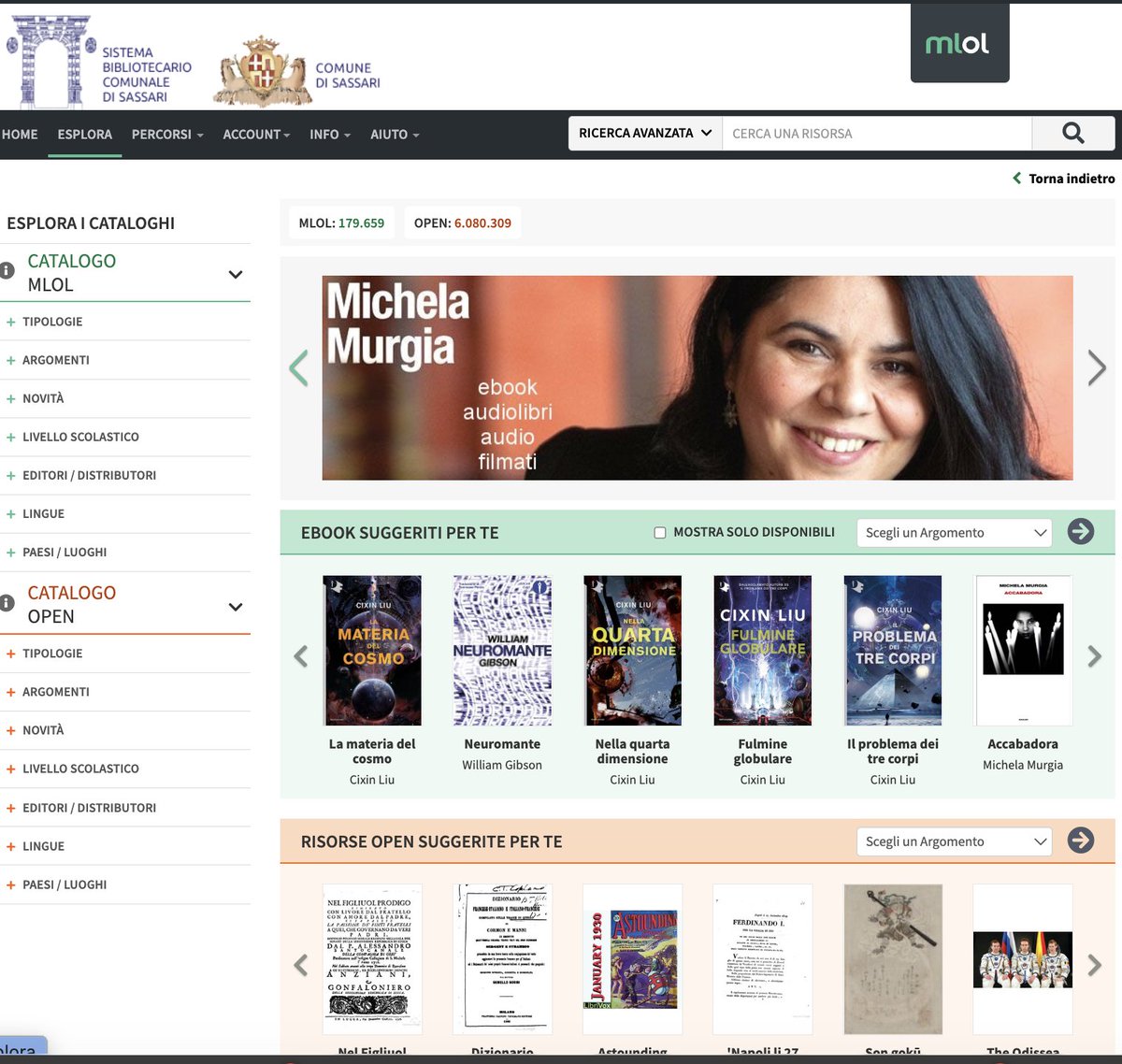Click info icon beside Catalogo MLOL
The width and height of the screenshot is (1122, 1064).
(x=7, y=270)
